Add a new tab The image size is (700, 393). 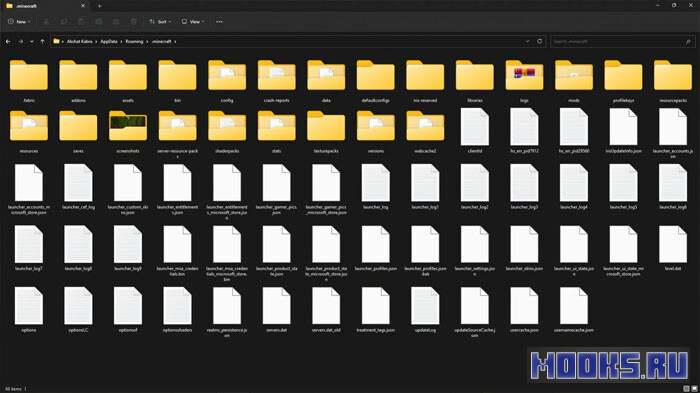(100, 6)
